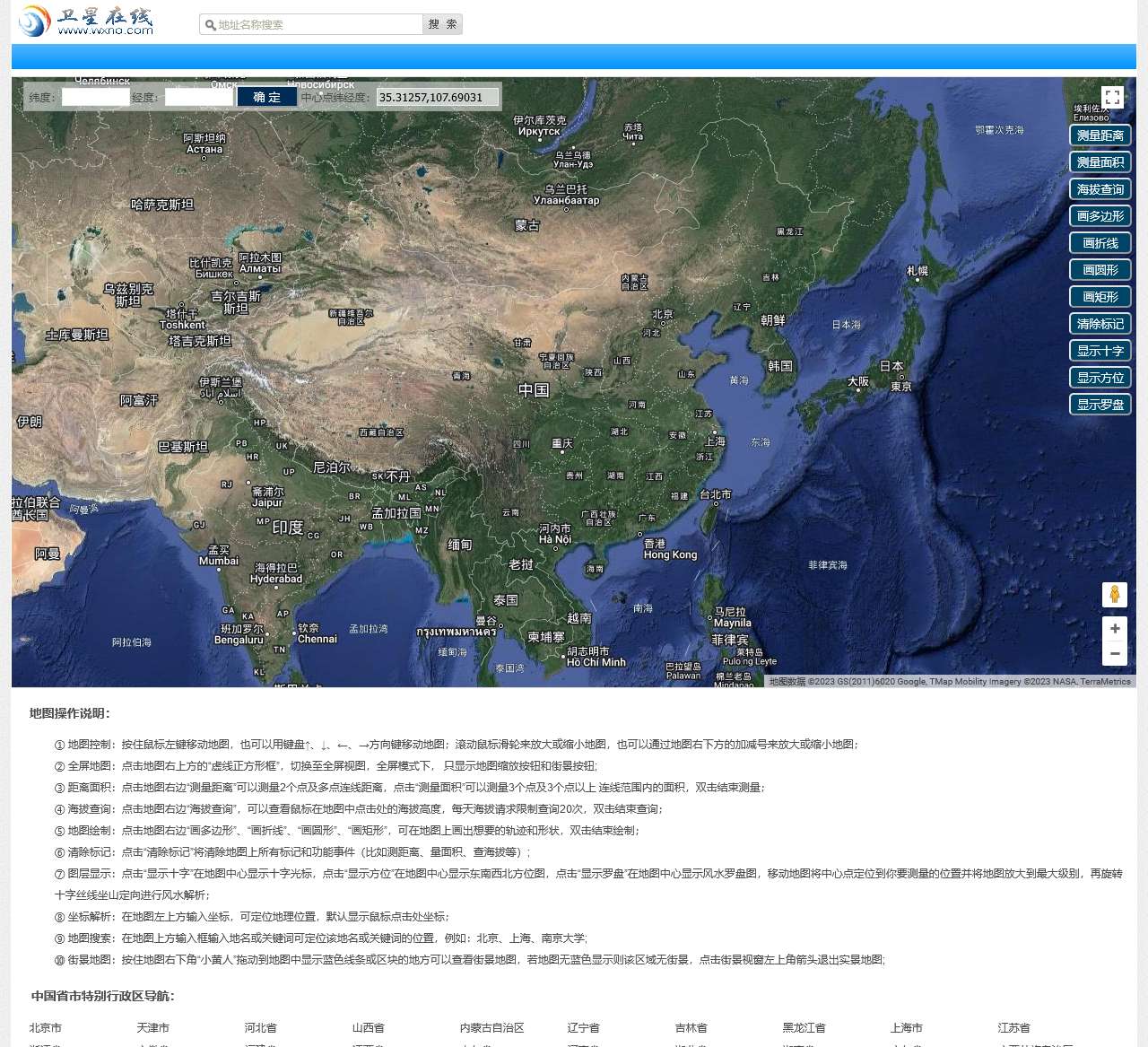
Task: Zoom out with the minus button
Action: [x=1114, y=654]
